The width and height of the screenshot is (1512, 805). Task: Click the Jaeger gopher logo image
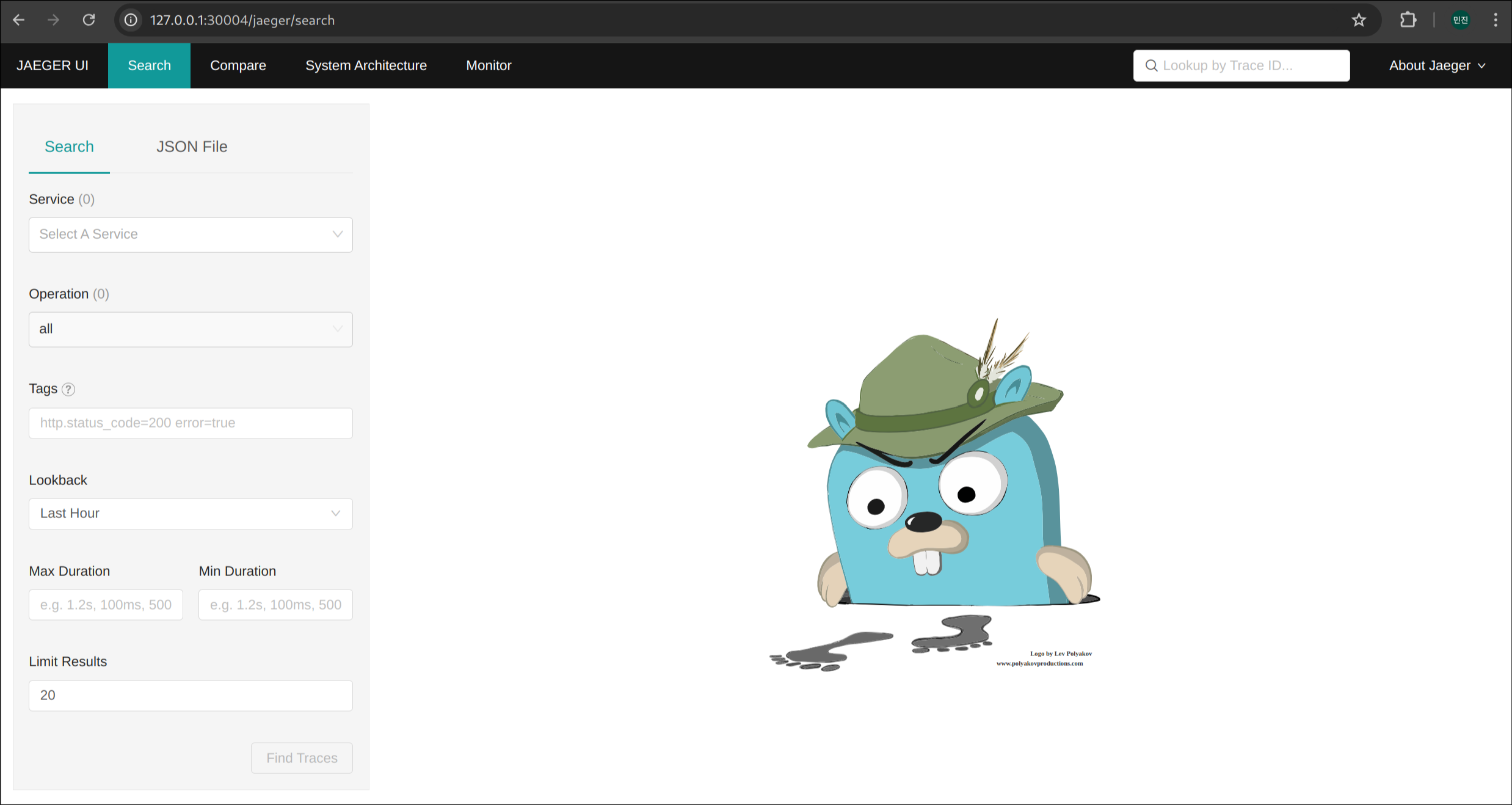pyautogui.click(x=934, y=495)
